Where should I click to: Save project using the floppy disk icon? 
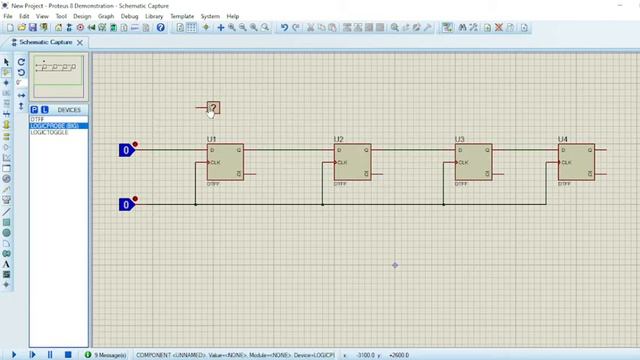(x=33, y=27)
